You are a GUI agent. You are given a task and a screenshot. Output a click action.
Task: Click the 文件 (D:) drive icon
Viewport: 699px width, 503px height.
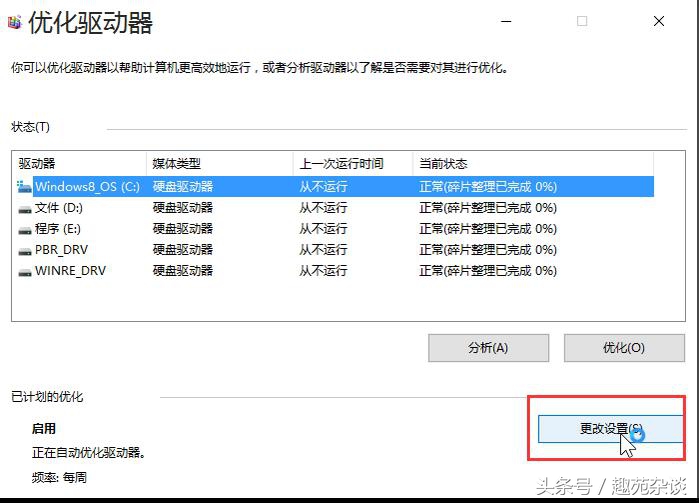(25, 208)
